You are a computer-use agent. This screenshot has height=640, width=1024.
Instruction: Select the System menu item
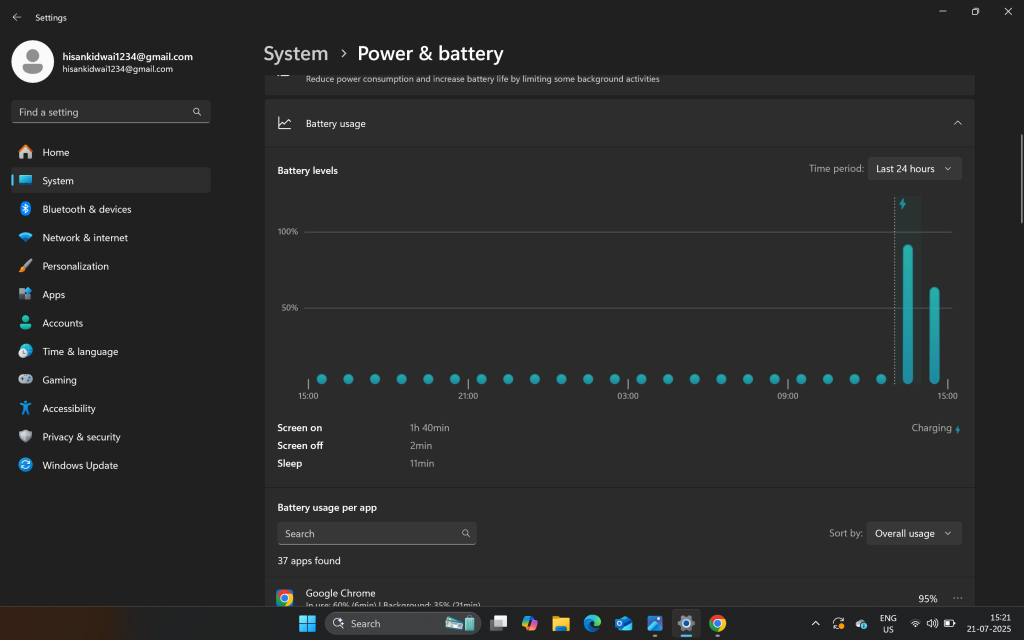56,180
